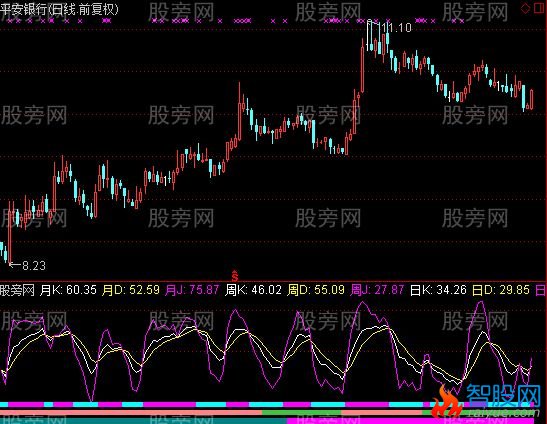The height and width of the screenshot is (424, 547).
Task: Select the 周D: 55.09 indicator value
Action: (316, 290)
